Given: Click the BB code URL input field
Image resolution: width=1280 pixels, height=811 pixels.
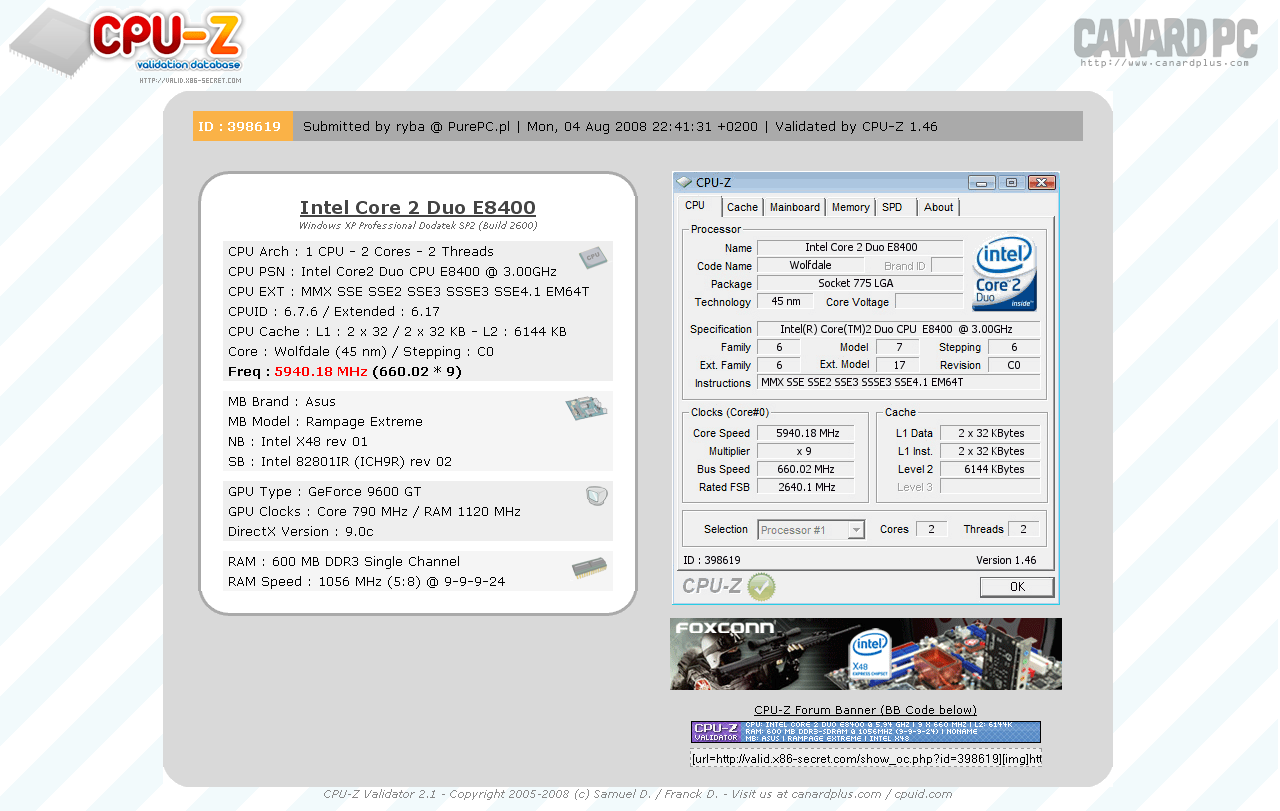Looking at the screenshot, I should point(866,759).
